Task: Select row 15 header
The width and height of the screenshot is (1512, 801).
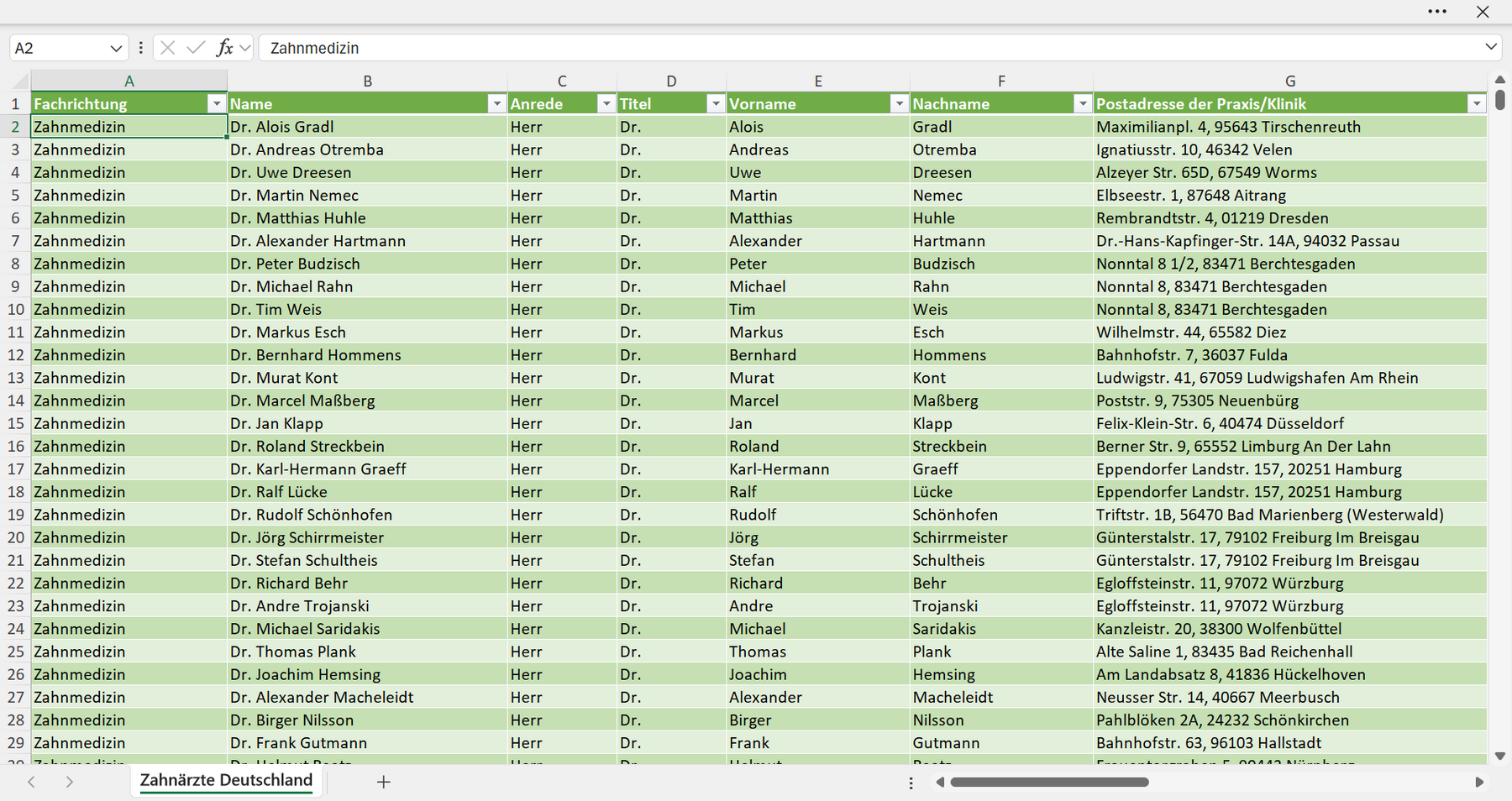Action: [x=15, y=423]
